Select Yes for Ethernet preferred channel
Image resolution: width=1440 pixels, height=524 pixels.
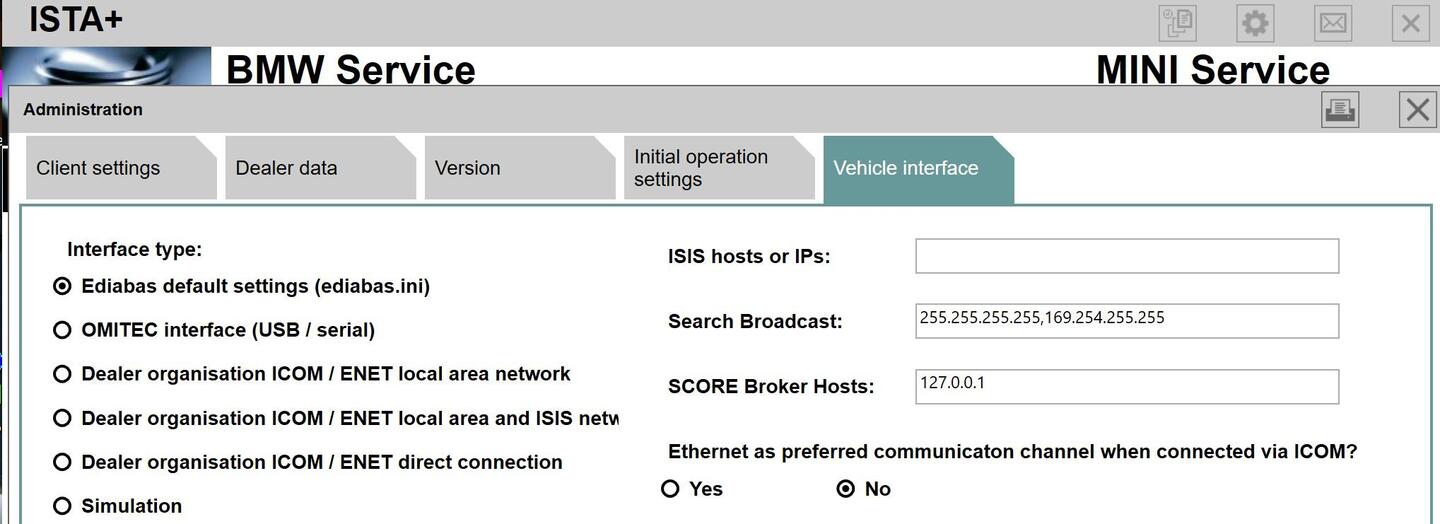coord(671,489)
